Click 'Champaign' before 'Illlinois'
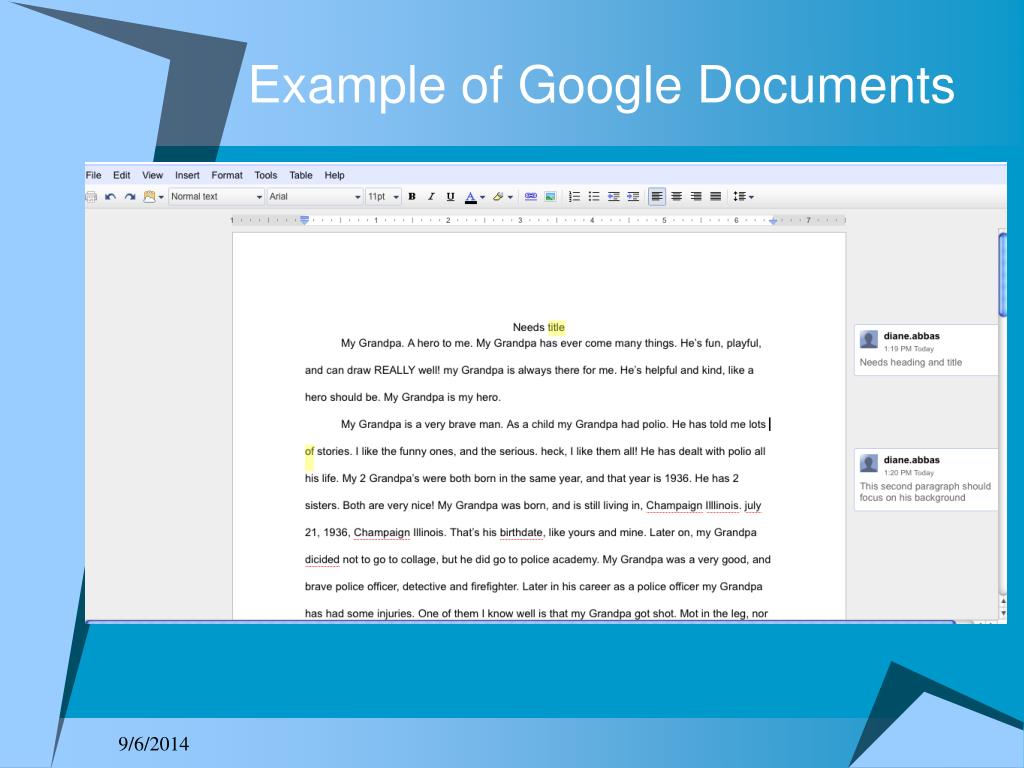This screenshot has width=1024, height=768. [x=674, y=505]
